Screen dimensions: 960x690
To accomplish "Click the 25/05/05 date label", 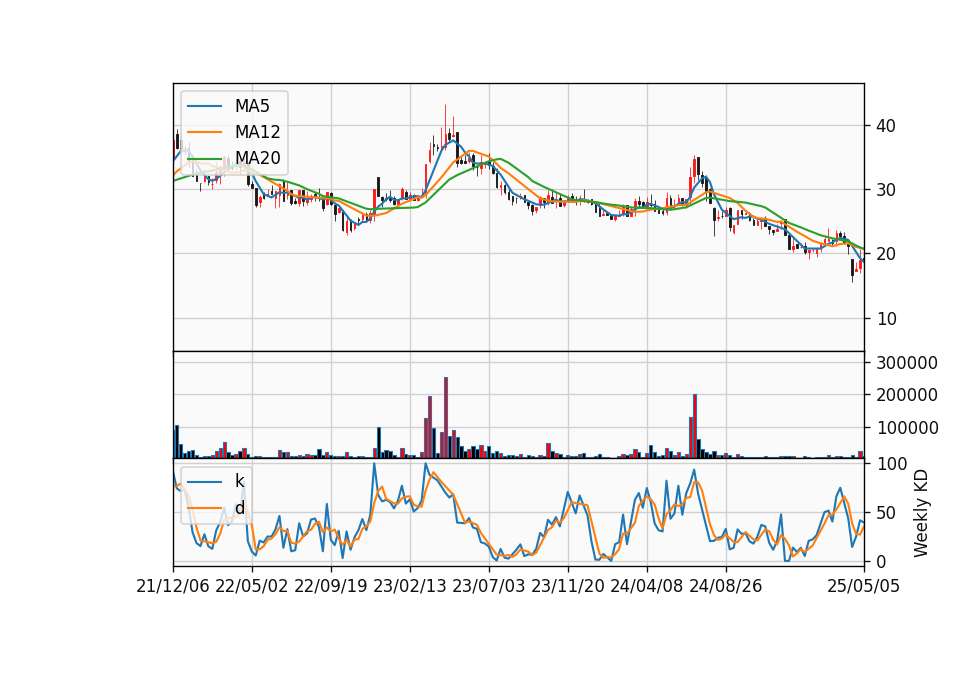I will [863, 586].
